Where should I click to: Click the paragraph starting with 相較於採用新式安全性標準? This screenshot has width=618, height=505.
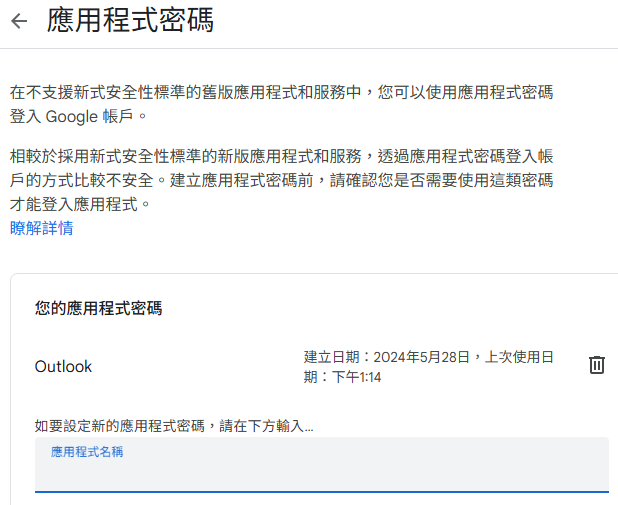[x=281, y=180]
